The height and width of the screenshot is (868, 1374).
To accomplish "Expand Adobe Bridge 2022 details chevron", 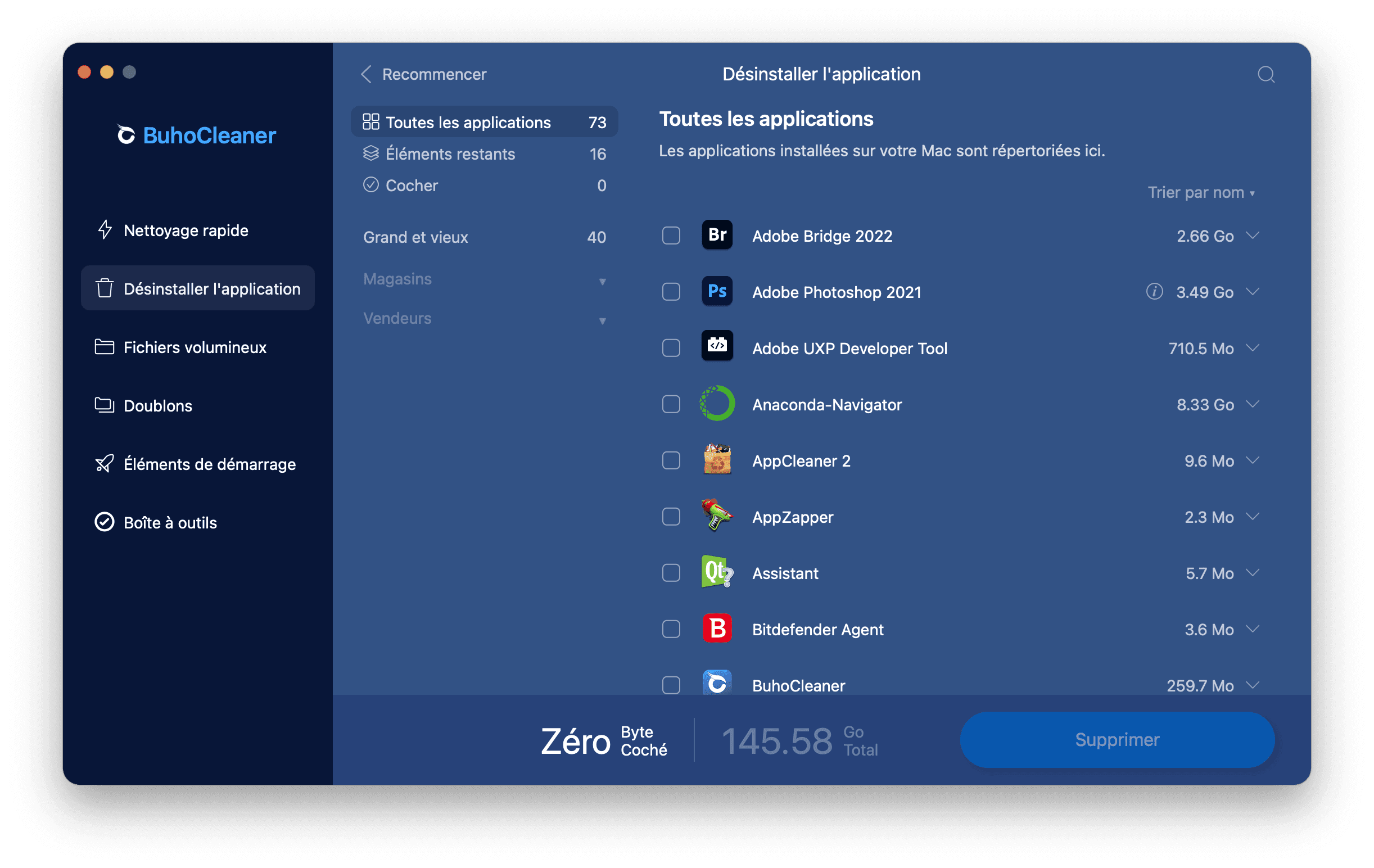I will tap(1253, 235).
